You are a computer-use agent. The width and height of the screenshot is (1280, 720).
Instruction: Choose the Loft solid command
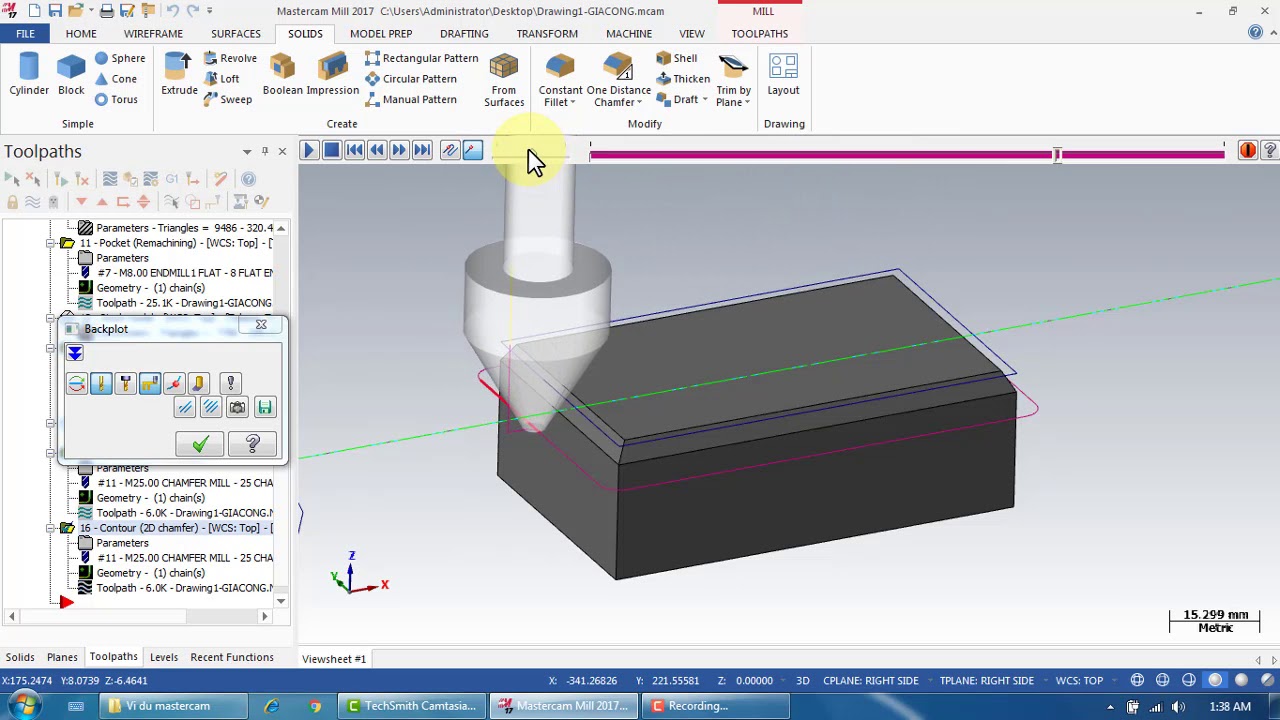click(221, 79)
